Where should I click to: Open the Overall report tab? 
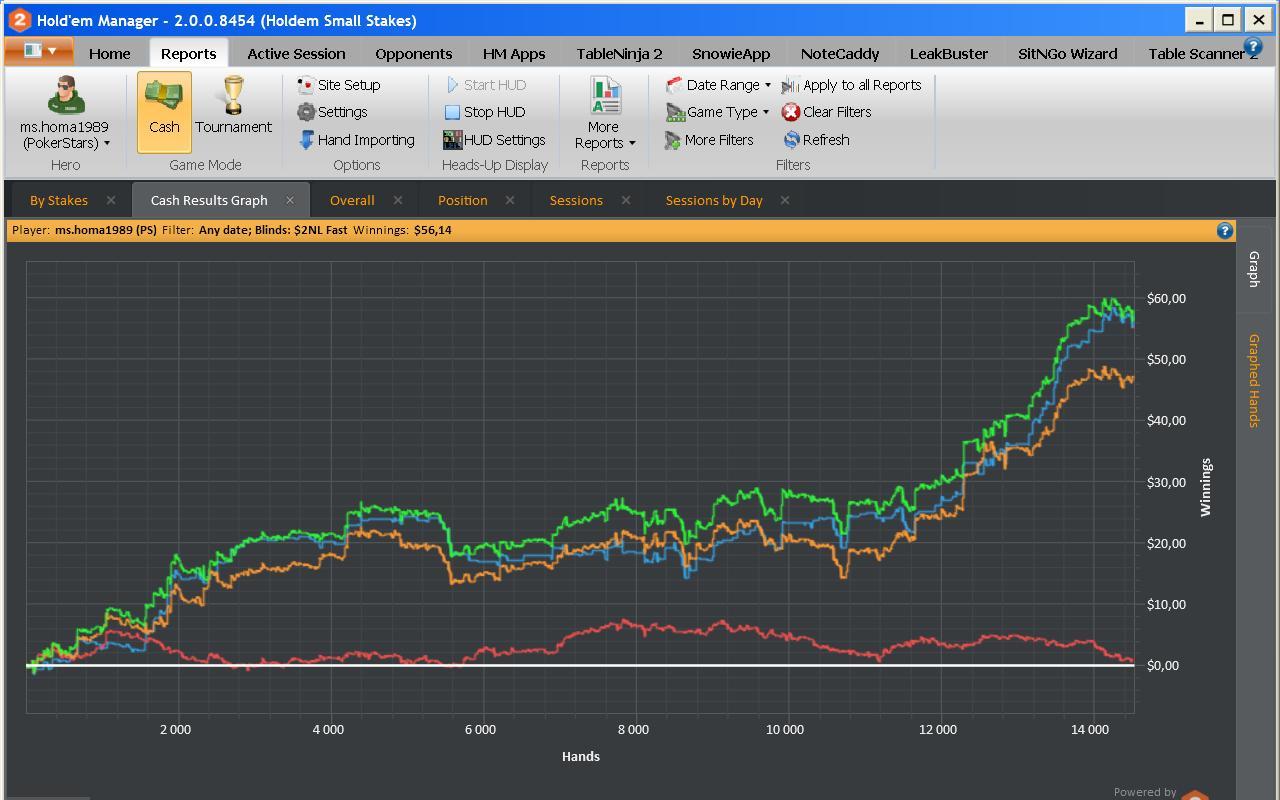(352, 200)
